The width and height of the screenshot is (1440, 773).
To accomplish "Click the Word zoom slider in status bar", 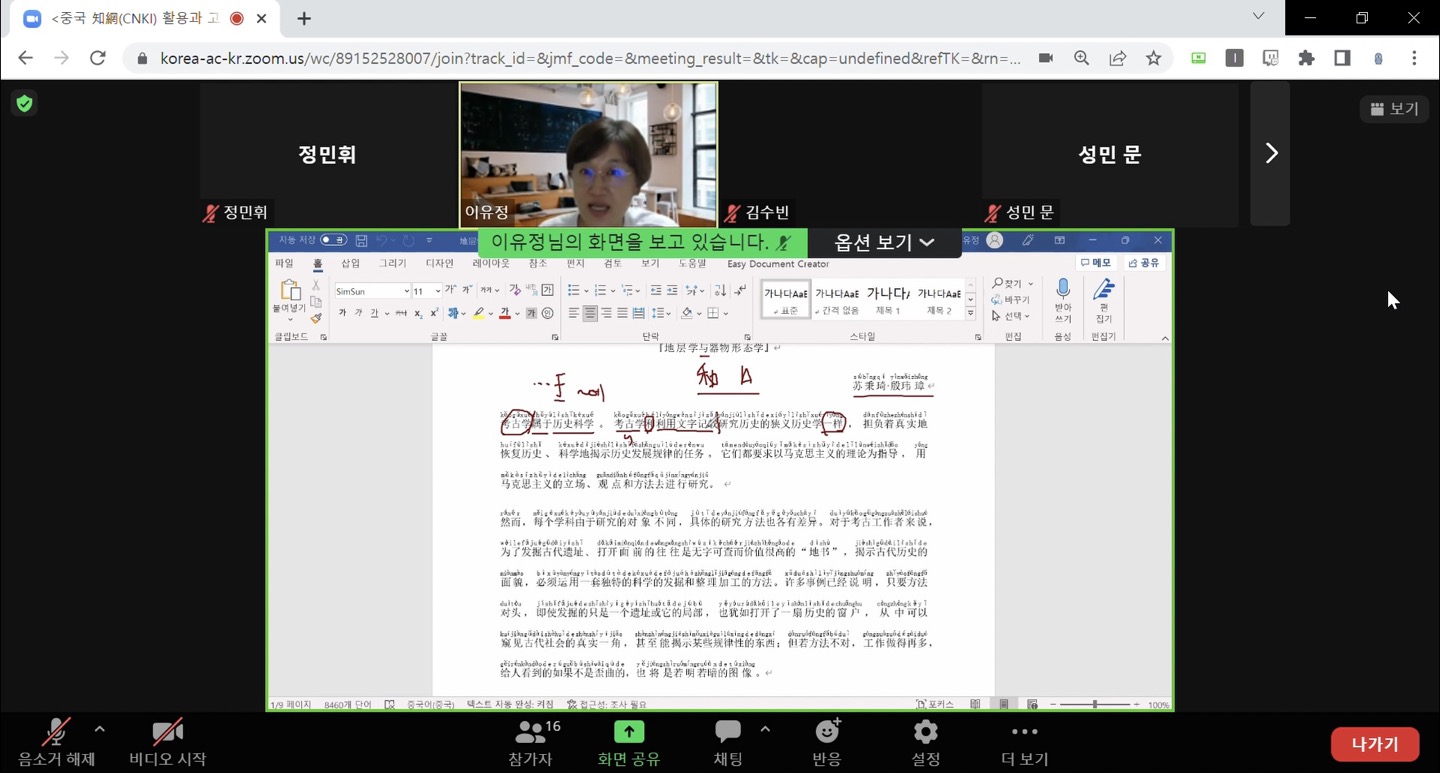I will click(x=1095, y=705).
